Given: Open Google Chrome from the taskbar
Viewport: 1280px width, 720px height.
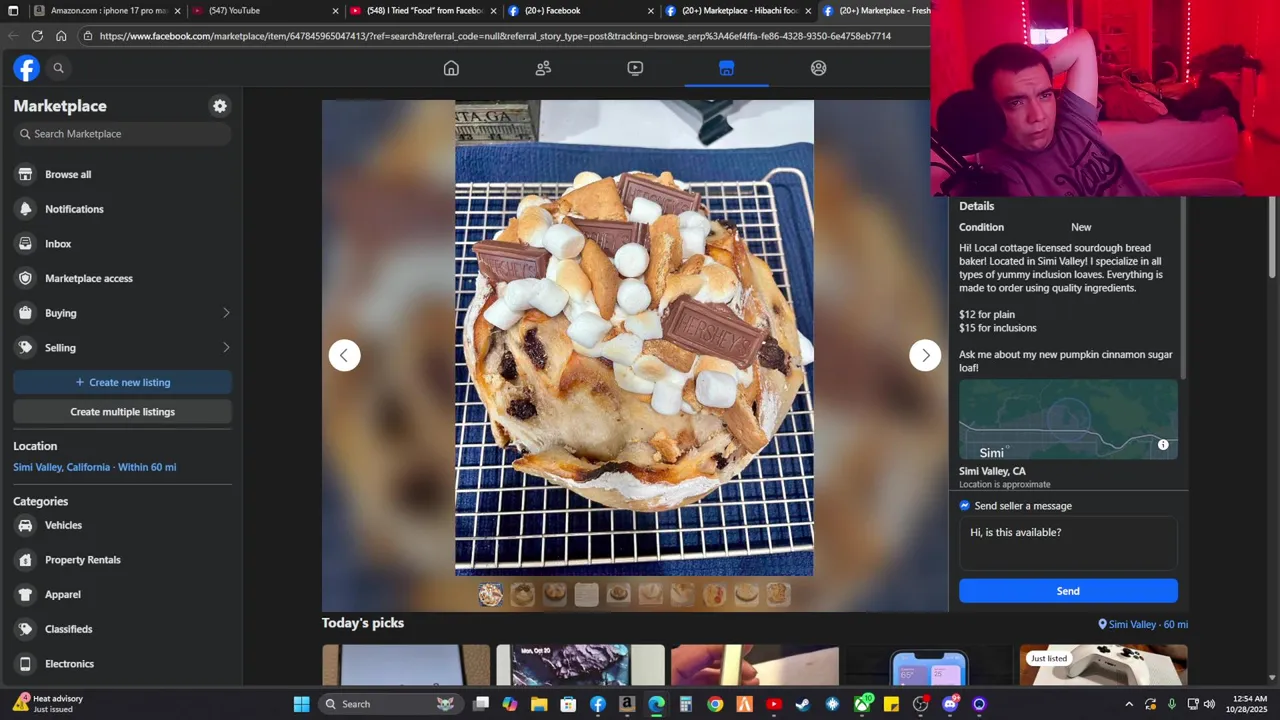Looking at the screenshot, I should coord(715,704).
